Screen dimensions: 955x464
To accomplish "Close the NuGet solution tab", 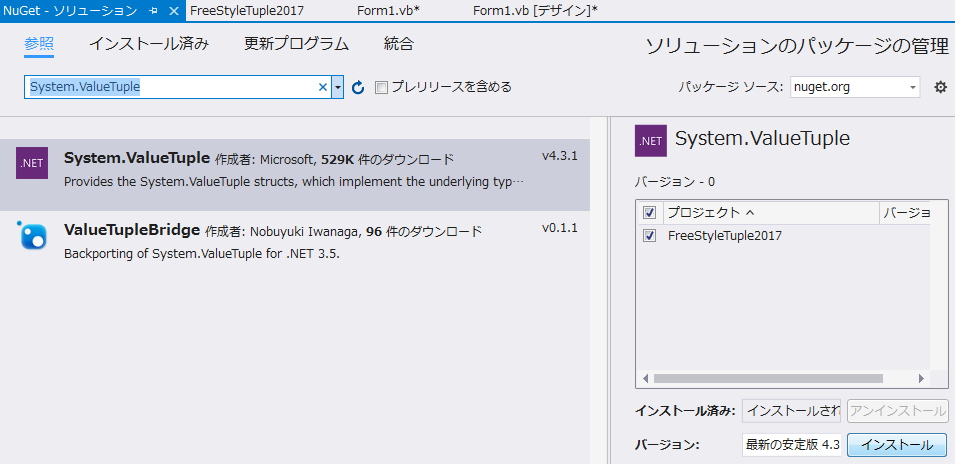I will coord(174,10).
